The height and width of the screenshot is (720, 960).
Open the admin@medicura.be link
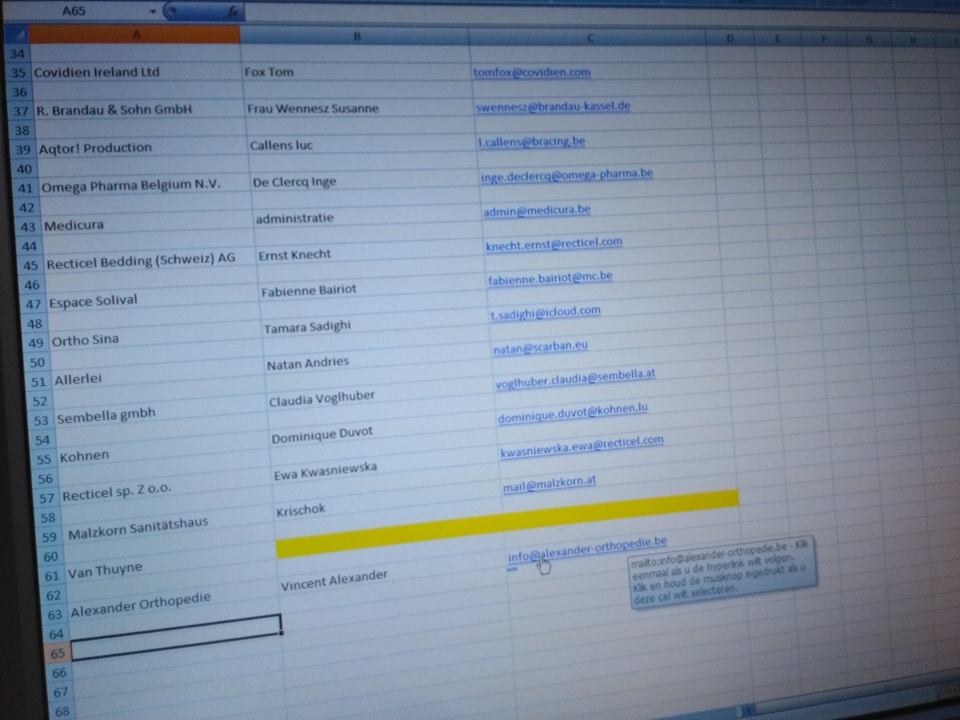(x=536, y=210)
